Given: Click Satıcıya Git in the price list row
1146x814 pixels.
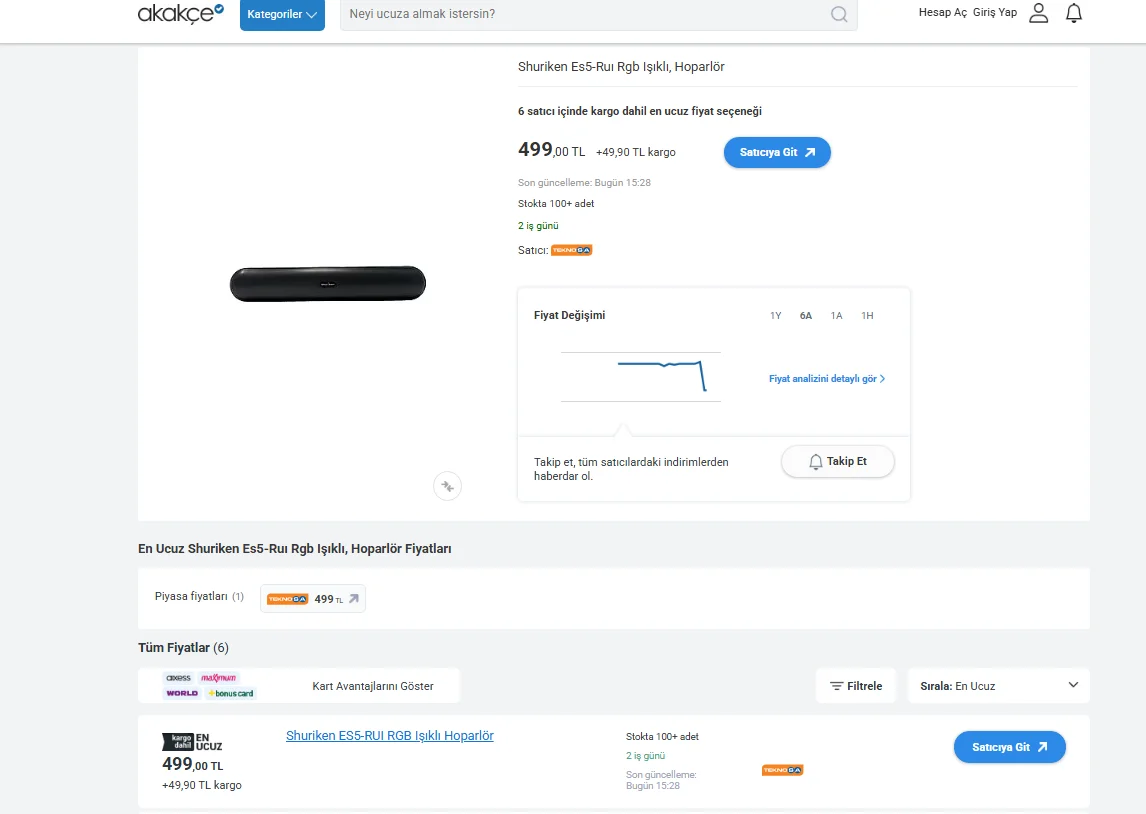Looking at the screenshot, I should 1009,747.
